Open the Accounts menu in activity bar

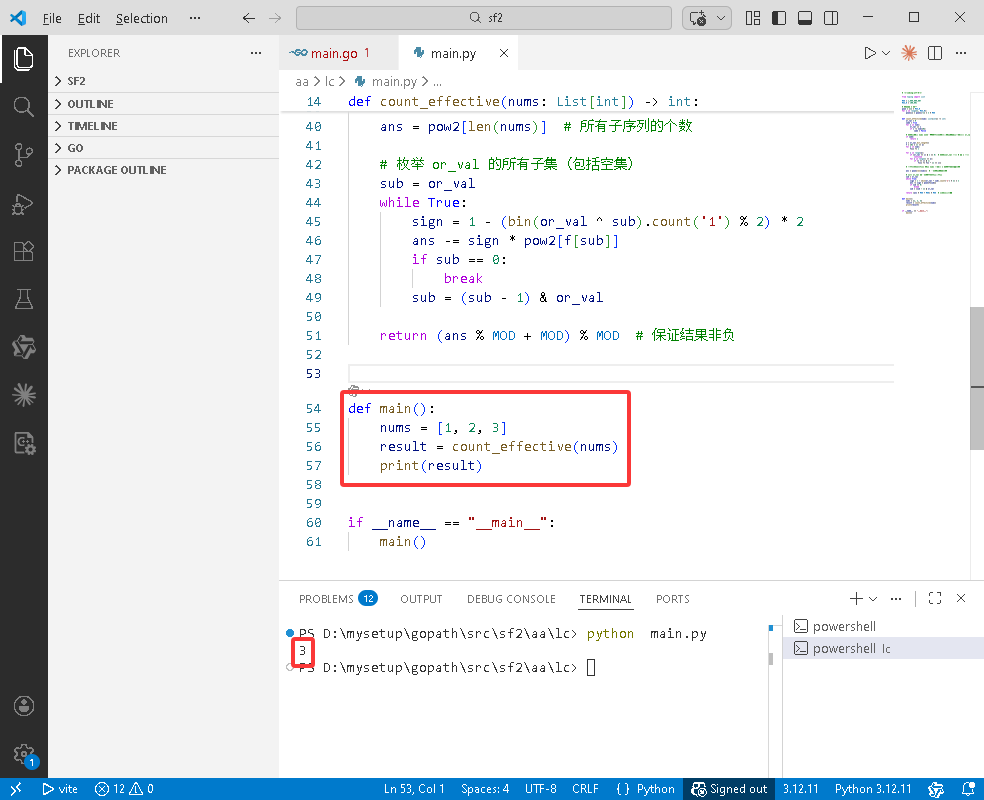[23, 706]
